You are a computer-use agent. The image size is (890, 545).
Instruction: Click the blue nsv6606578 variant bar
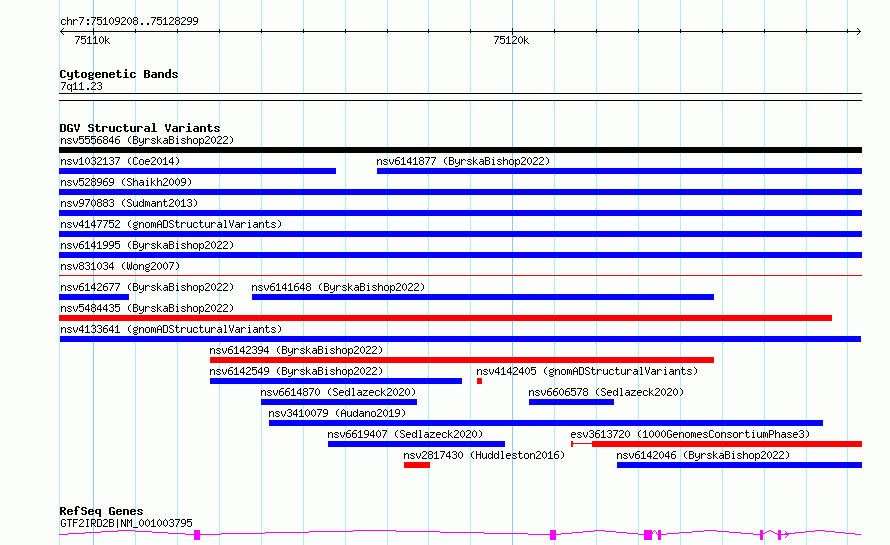572,402
